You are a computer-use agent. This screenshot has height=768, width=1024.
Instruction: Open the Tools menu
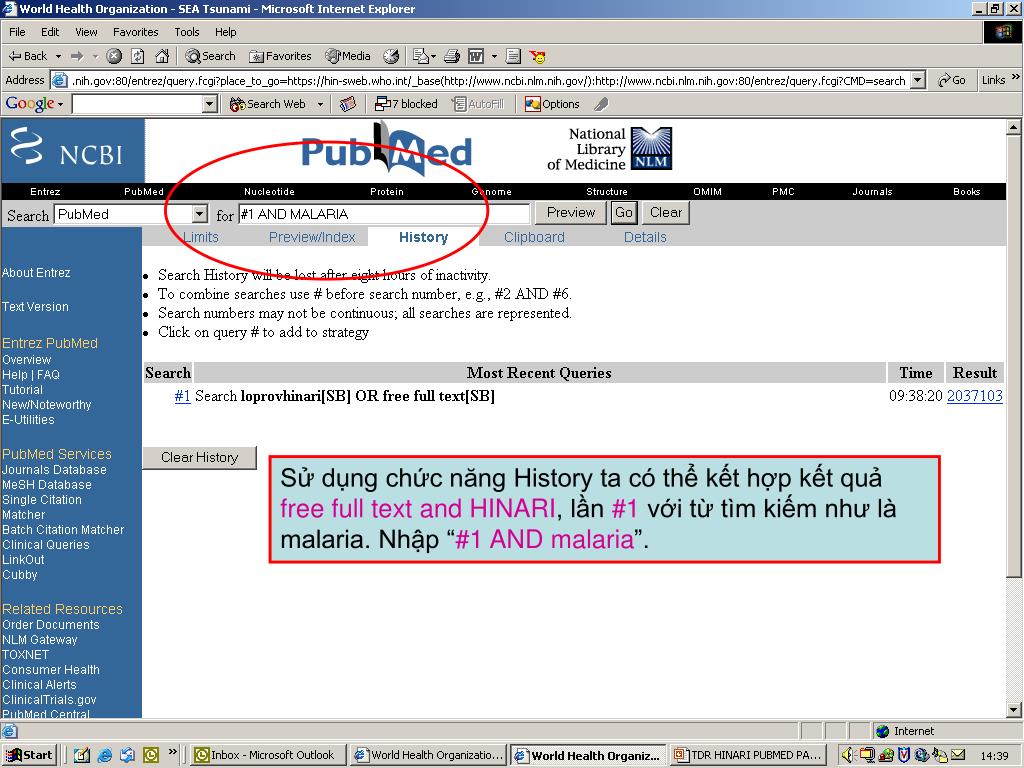click(x=187, y=32)
